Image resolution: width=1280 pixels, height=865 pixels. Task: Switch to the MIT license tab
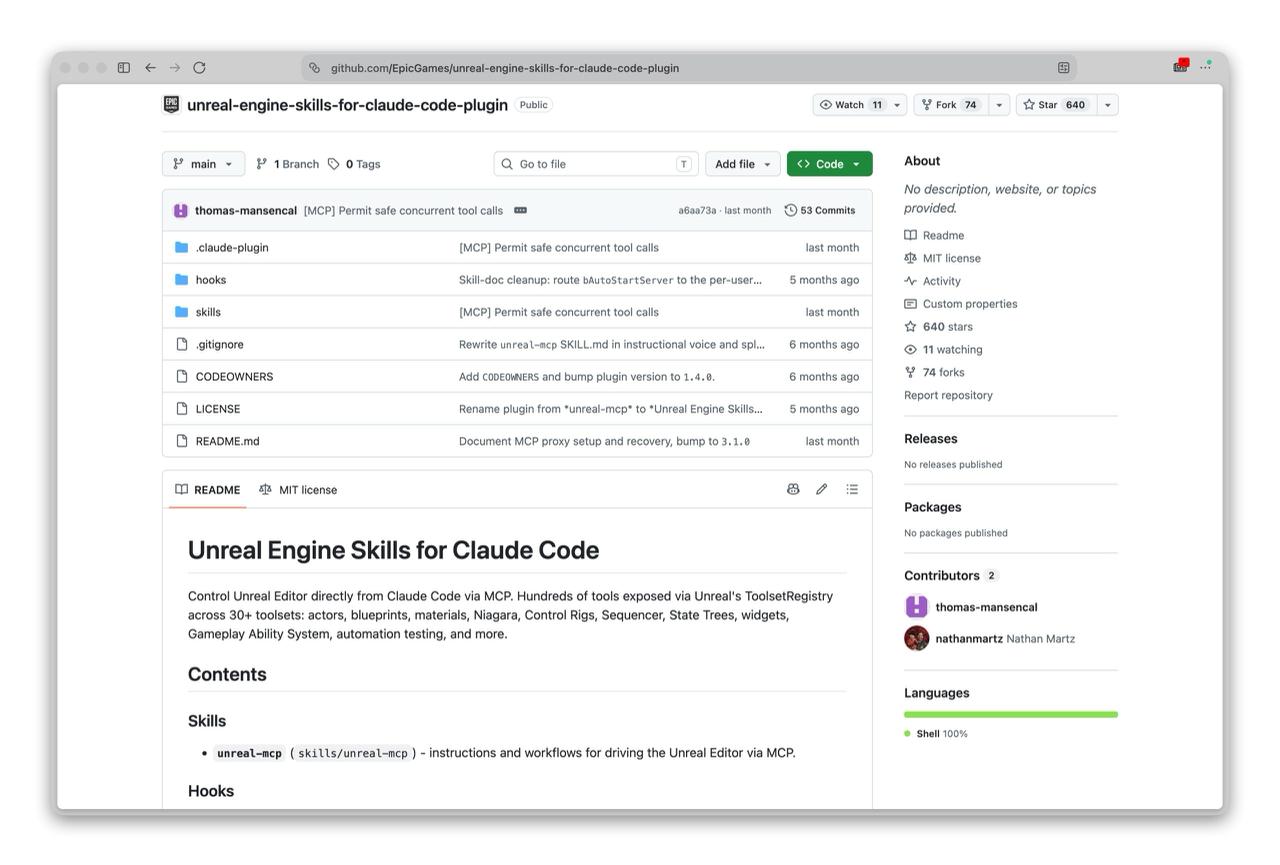(298, 490)
